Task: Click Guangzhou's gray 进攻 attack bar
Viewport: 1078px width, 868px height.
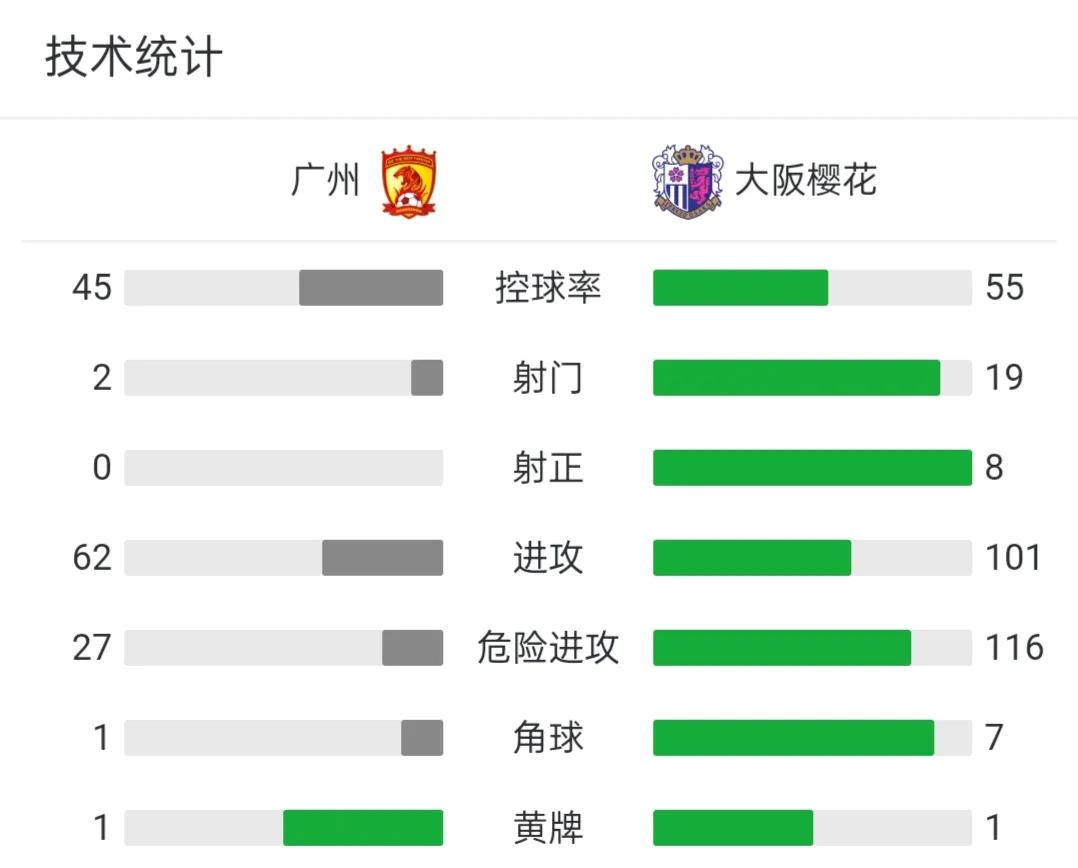Action: [382, 558]
